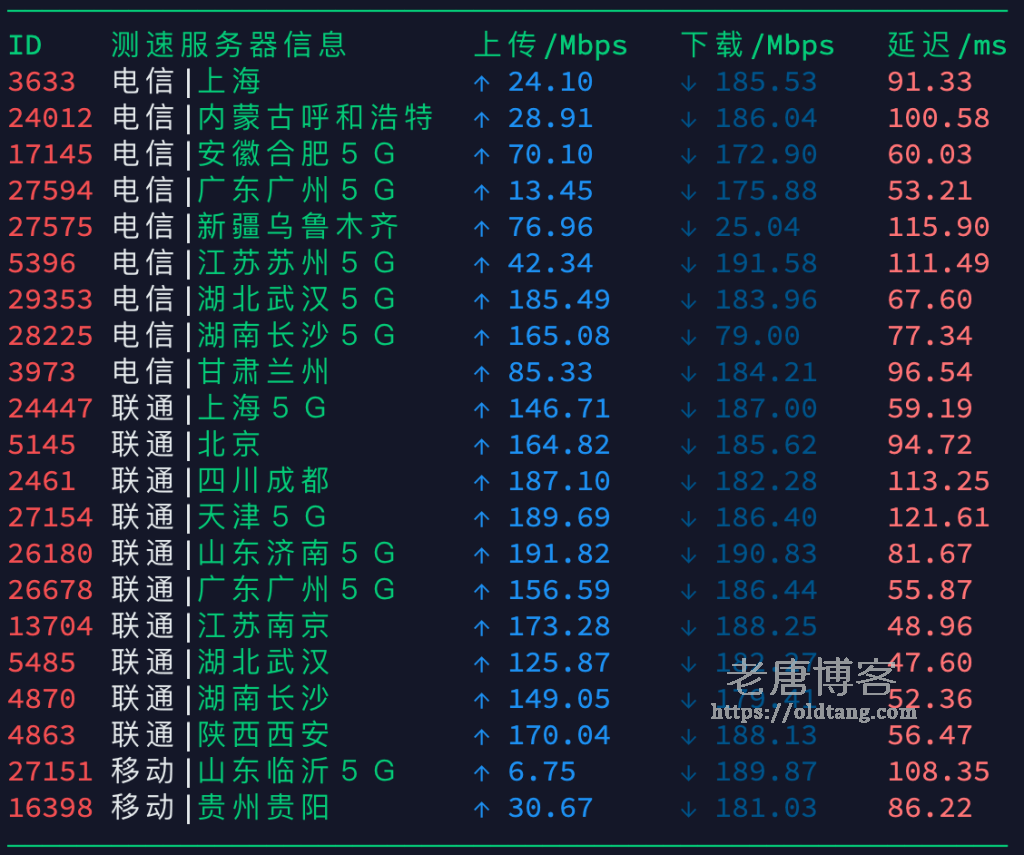Select the upload arrow on the 上海 5G row
The width and height of the screenshot is (1024, 855).
[483, 408]
